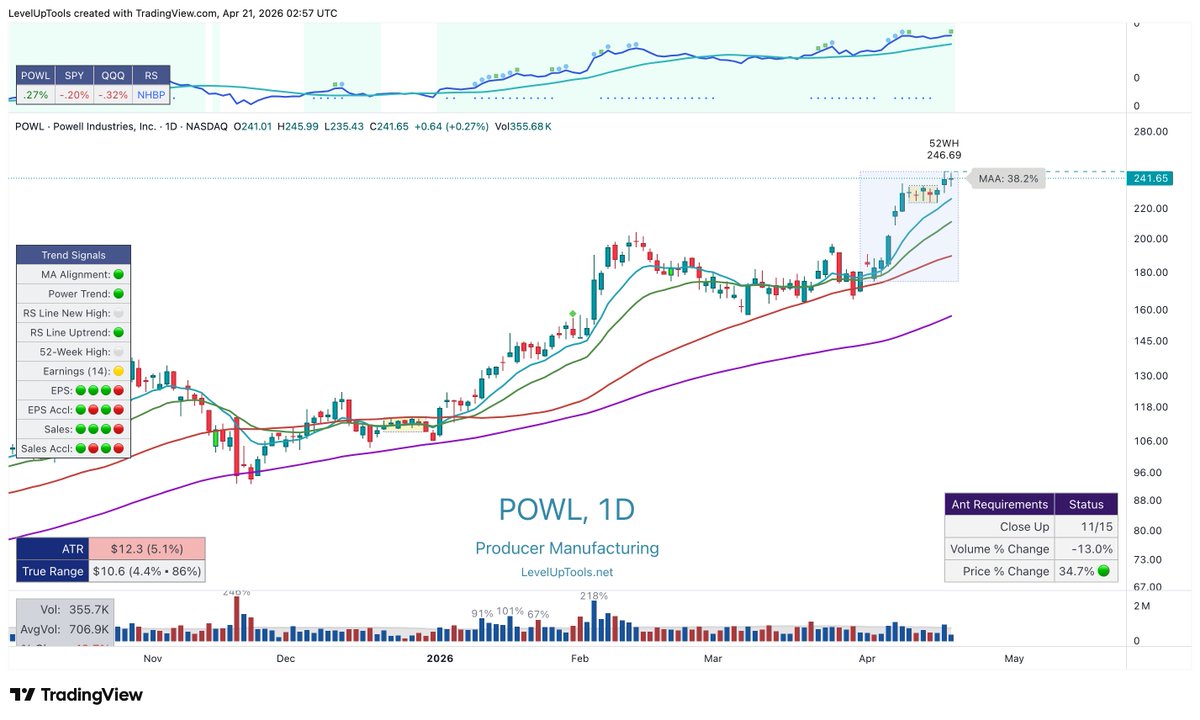Click the green RS Line Uptrend dot
Screen dimensions: 1200x720
(119, 332)
